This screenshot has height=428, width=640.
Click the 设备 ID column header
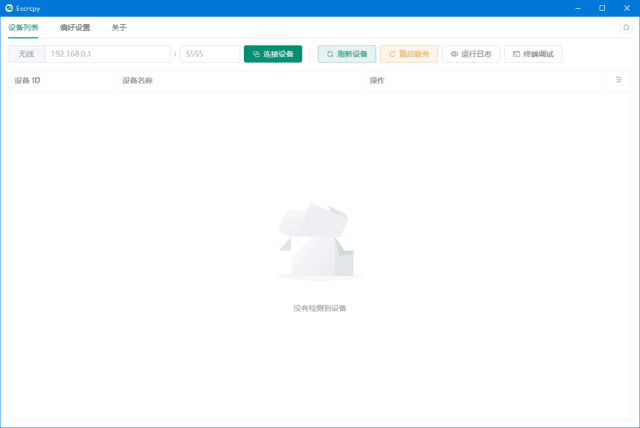(x=28, y=80)
